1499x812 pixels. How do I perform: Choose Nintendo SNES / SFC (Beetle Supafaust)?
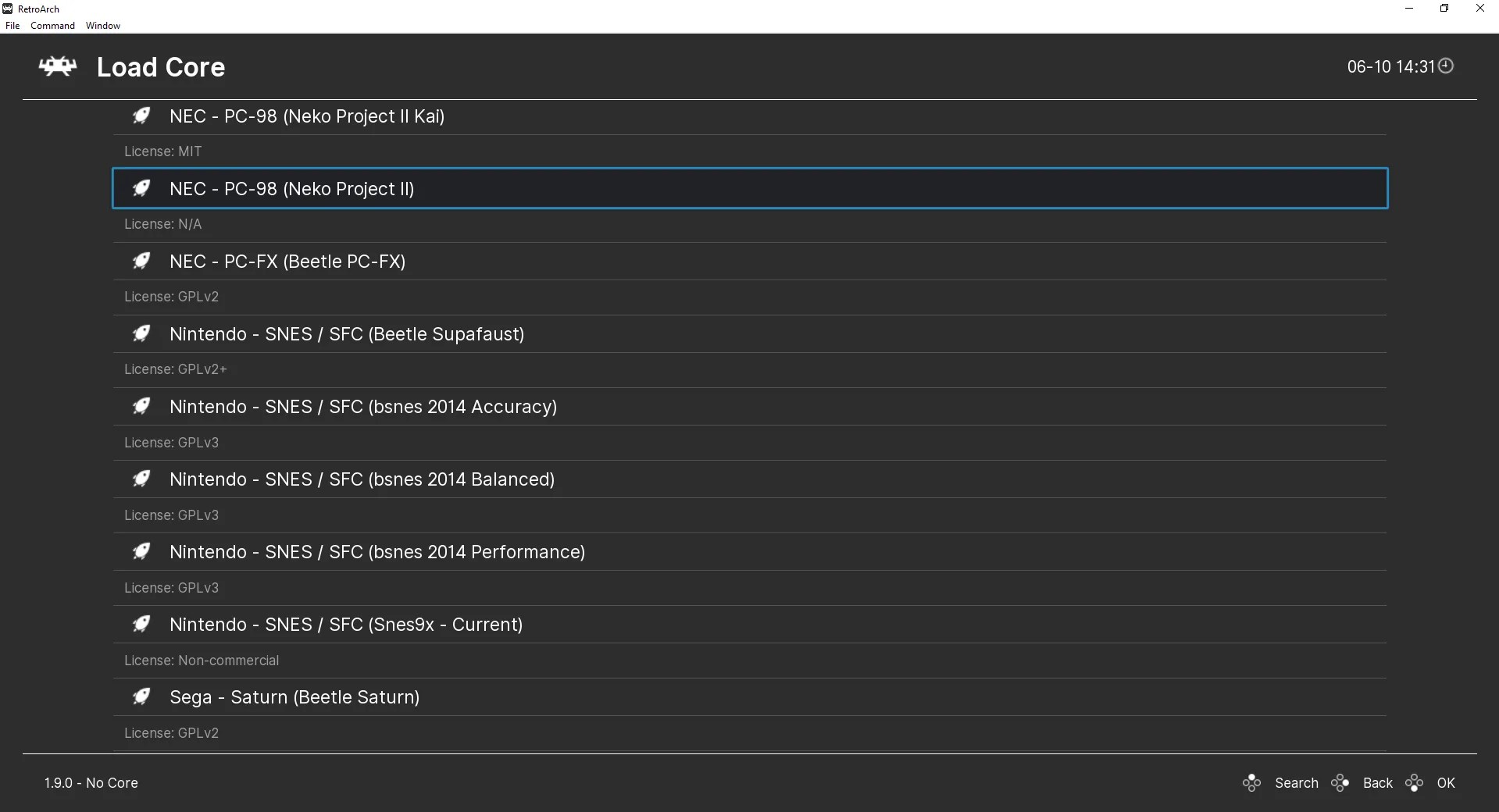click(750, 334)
